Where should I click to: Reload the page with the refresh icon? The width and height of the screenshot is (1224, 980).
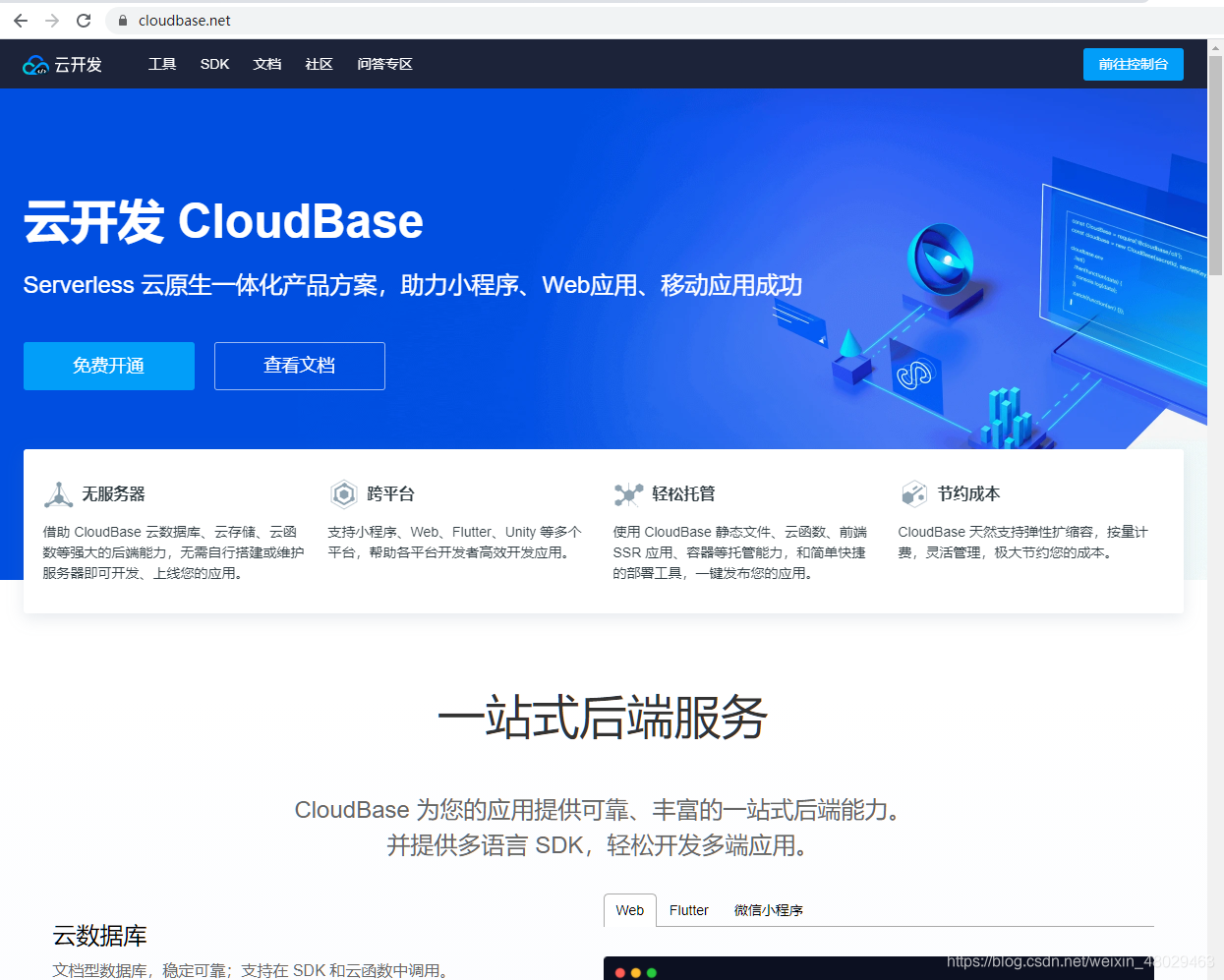point(84,21)
